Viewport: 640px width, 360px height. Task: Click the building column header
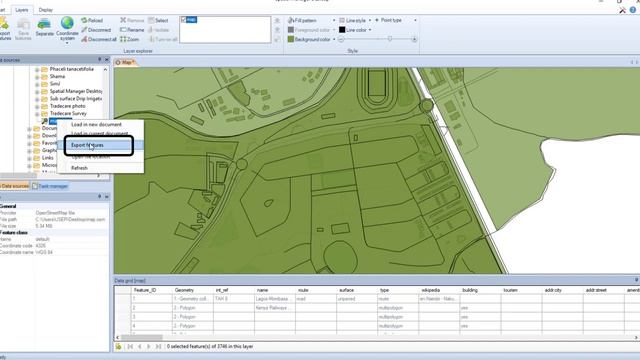click(x=480, y=290)
